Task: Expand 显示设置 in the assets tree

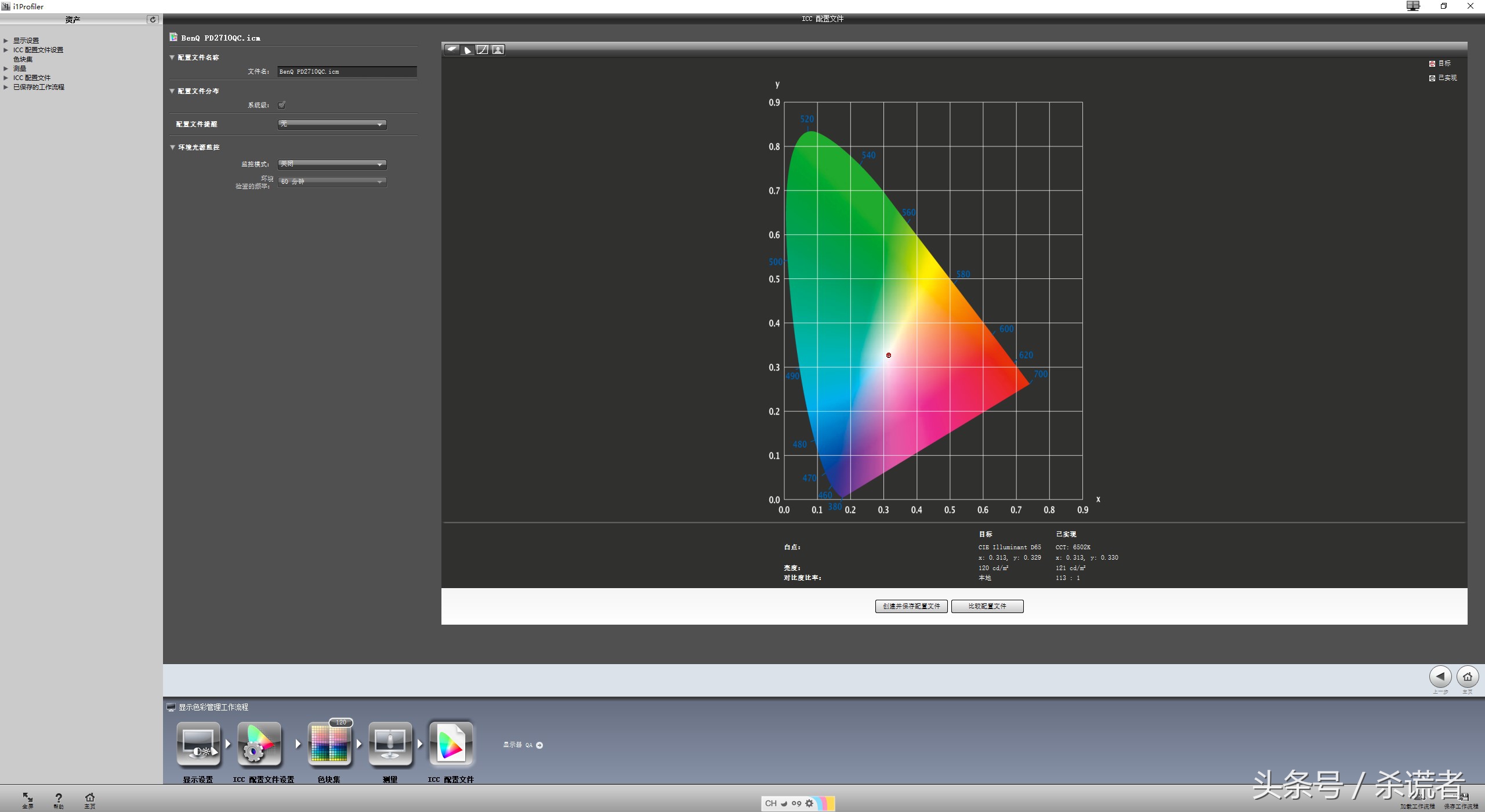Action: (6, 41)
